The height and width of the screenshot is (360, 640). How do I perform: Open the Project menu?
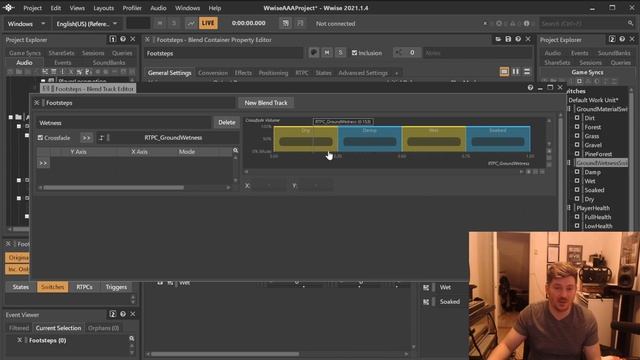pos(32,8)
